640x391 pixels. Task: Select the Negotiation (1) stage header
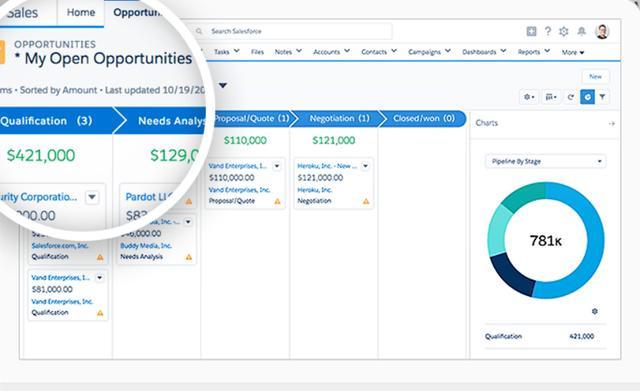pos(339,118)
